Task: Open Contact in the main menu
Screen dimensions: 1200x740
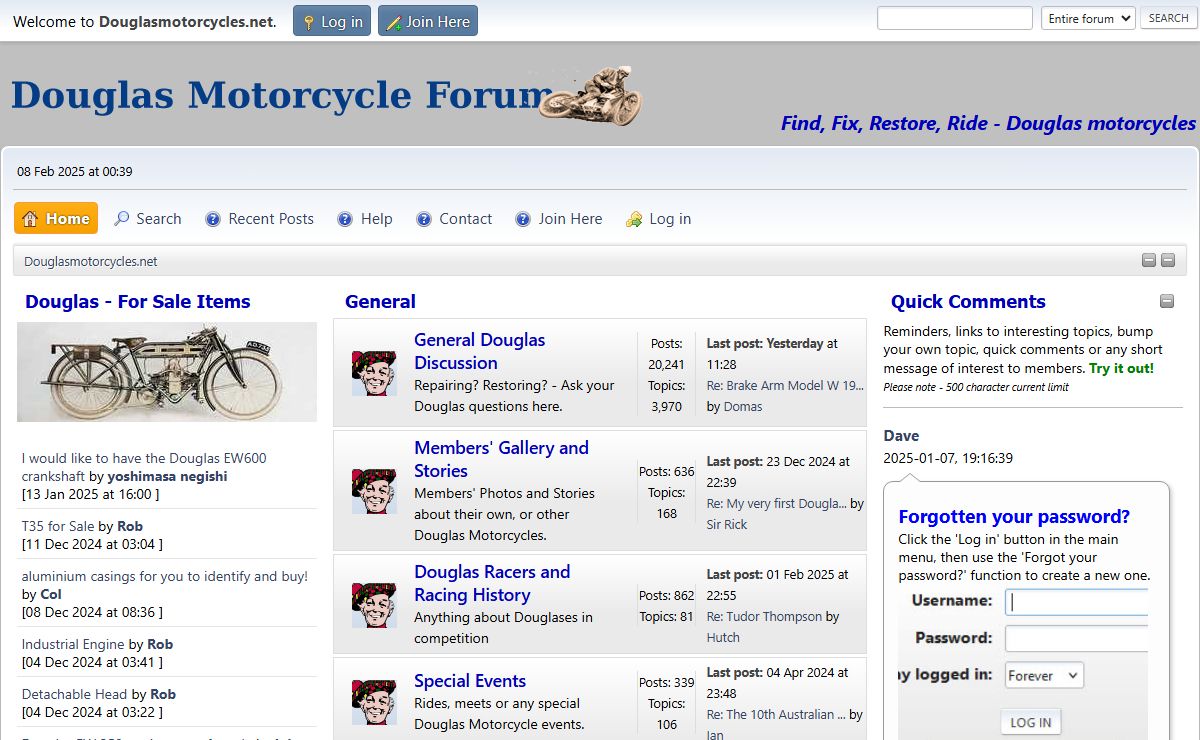Action: (454, 219)
